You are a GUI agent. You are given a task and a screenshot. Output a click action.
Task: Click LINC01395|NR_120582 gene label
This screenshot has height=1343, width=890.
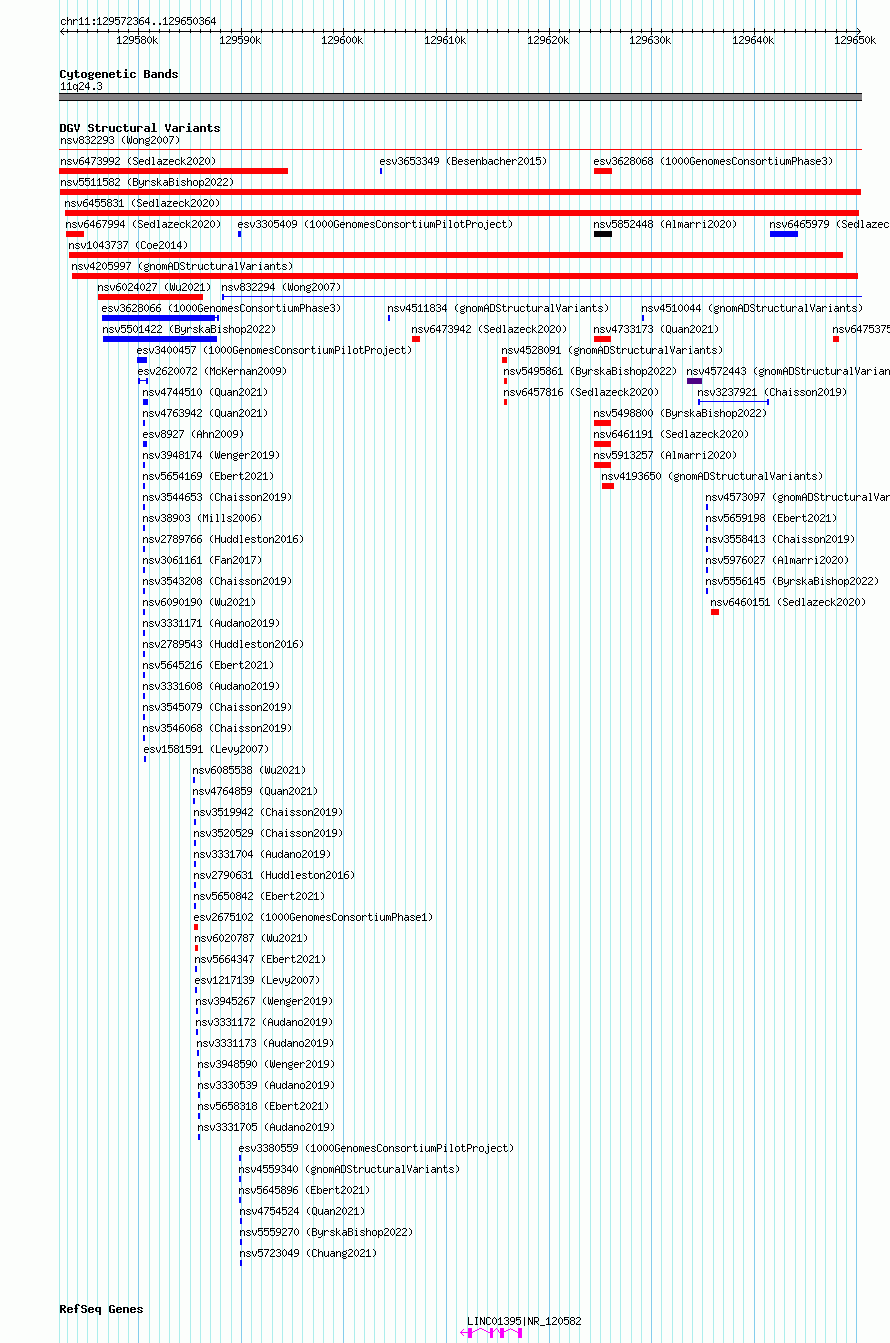524,1321
